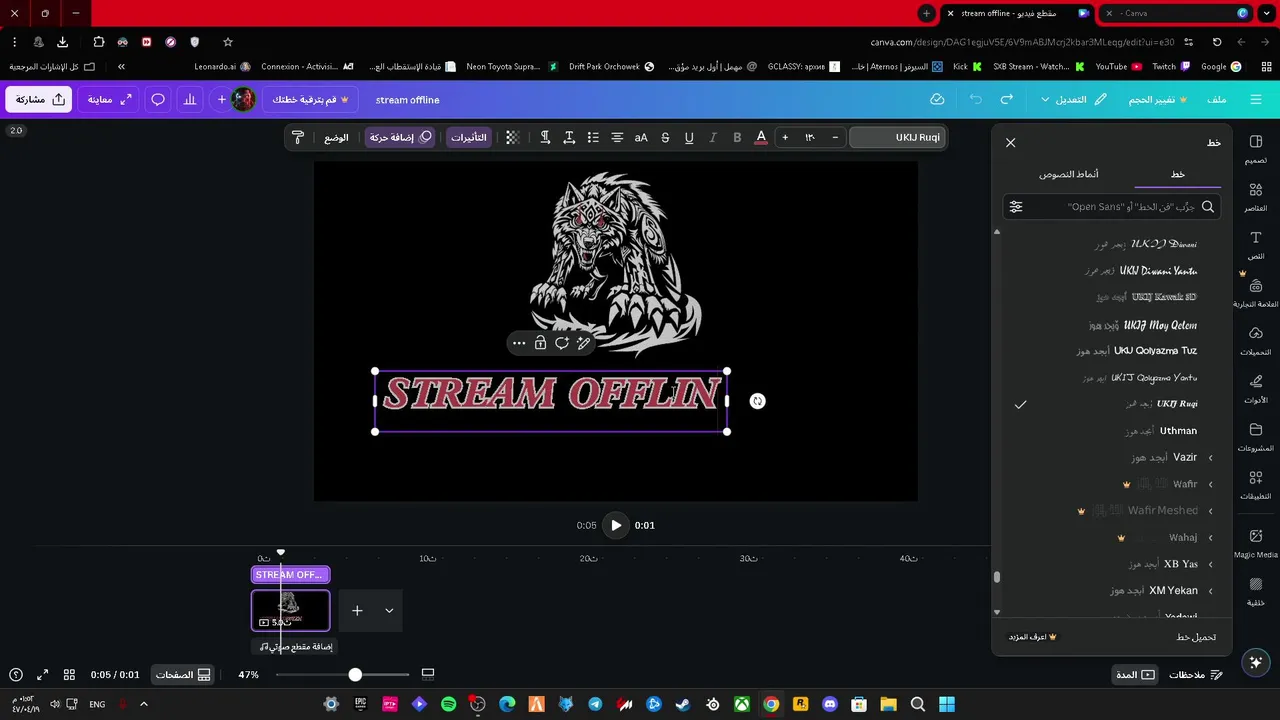Toggle underline formatting
This screenshot has width=1280, height=720.
click(x=689, y=137)
